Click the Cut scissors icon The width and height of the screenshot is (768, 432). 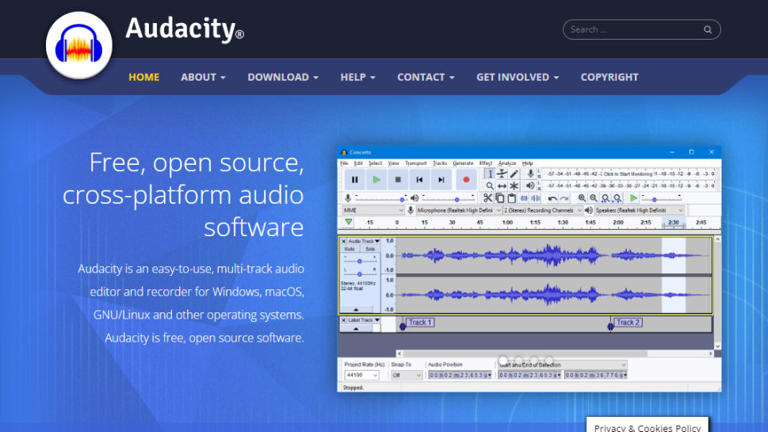point(487,198)
